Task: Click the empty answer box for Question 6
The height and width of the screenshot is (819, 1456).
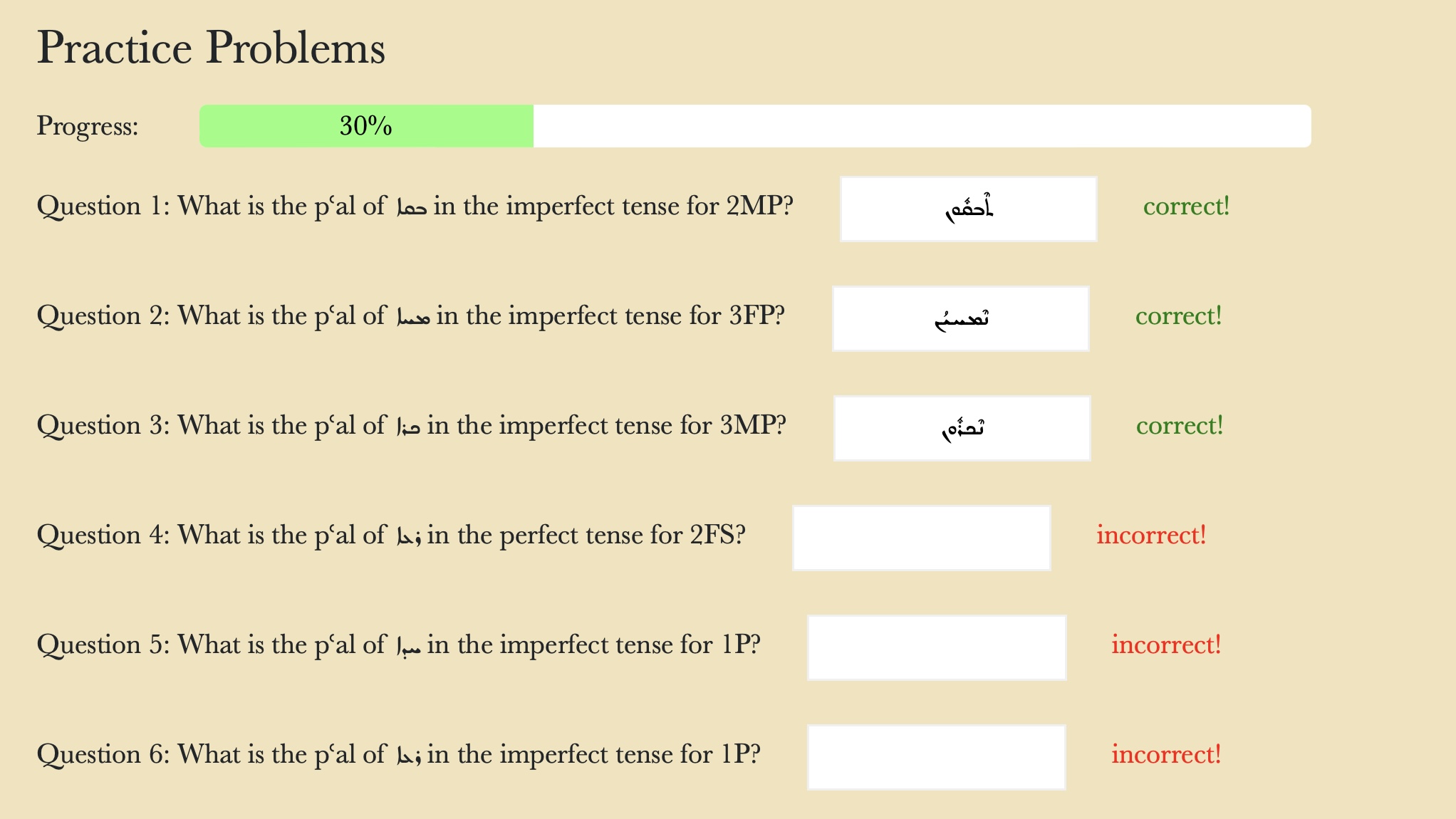Action: click(935, 756)
